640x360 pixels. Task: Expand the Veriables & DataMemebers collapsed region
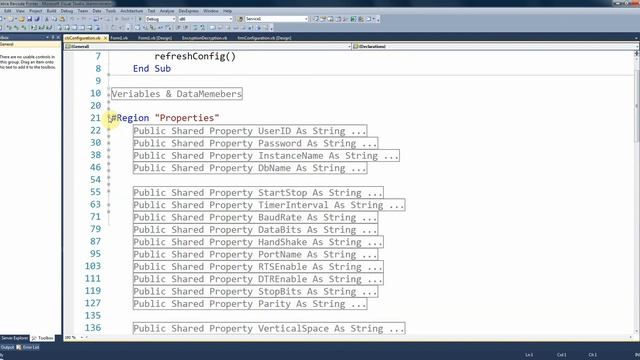pos(176,94)
